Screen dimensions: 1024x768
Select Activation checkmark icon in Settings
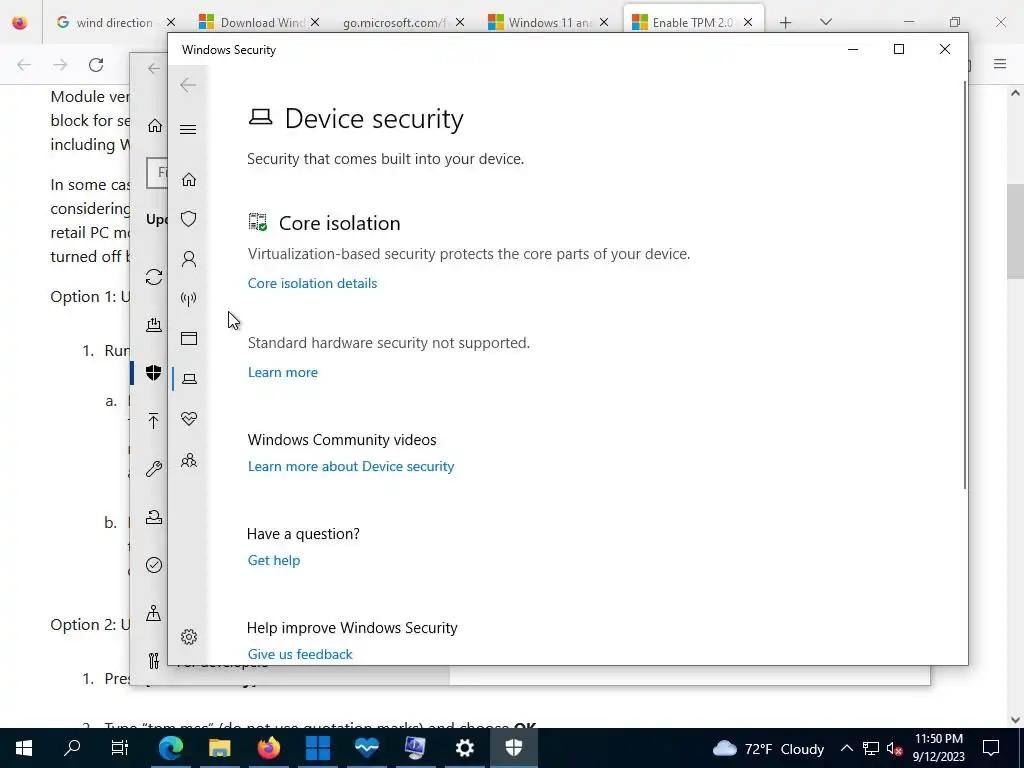coord(154,565)
